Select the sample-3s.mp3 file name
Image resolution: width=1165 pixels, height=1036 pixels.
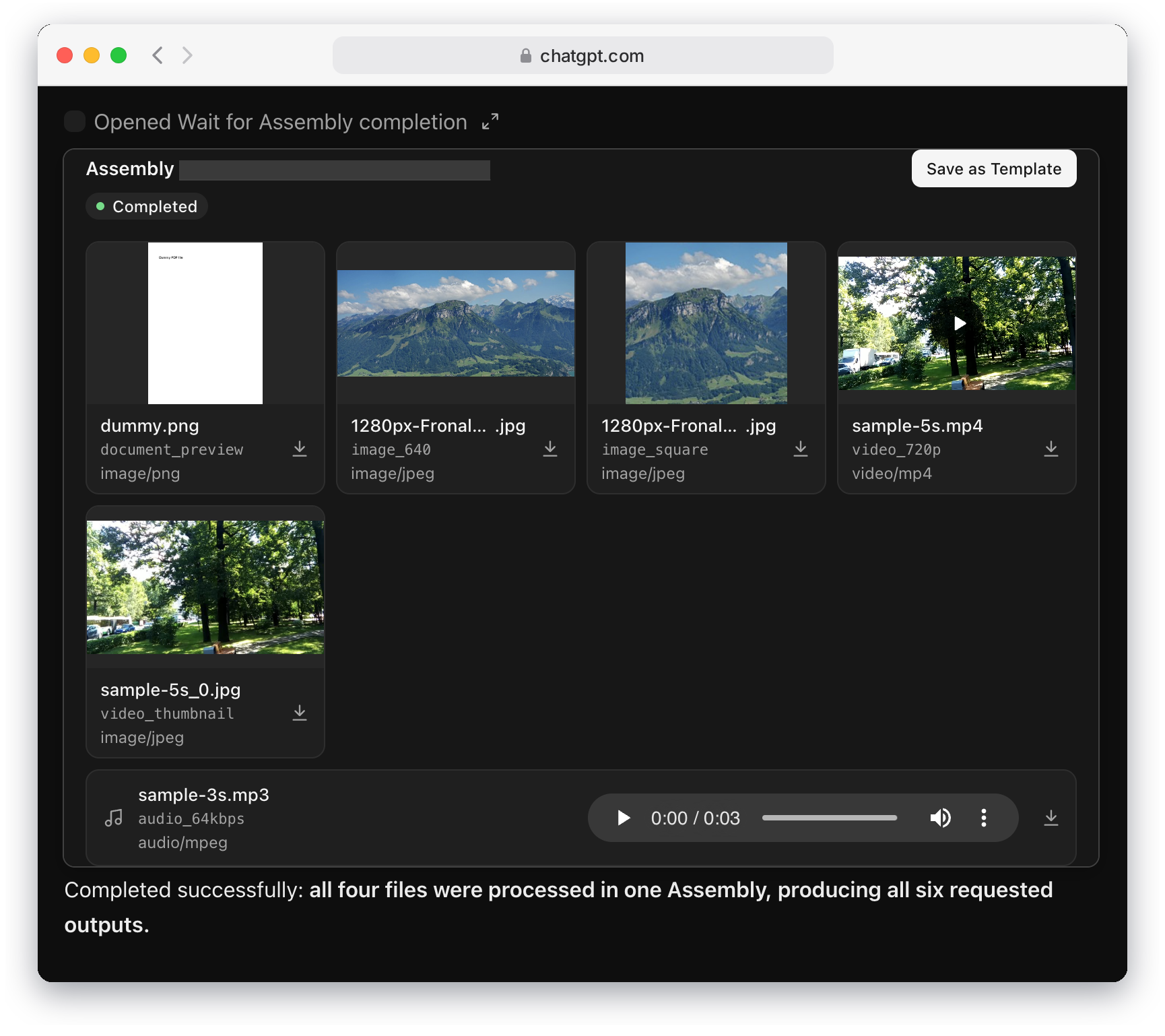[x=203, y=795]
